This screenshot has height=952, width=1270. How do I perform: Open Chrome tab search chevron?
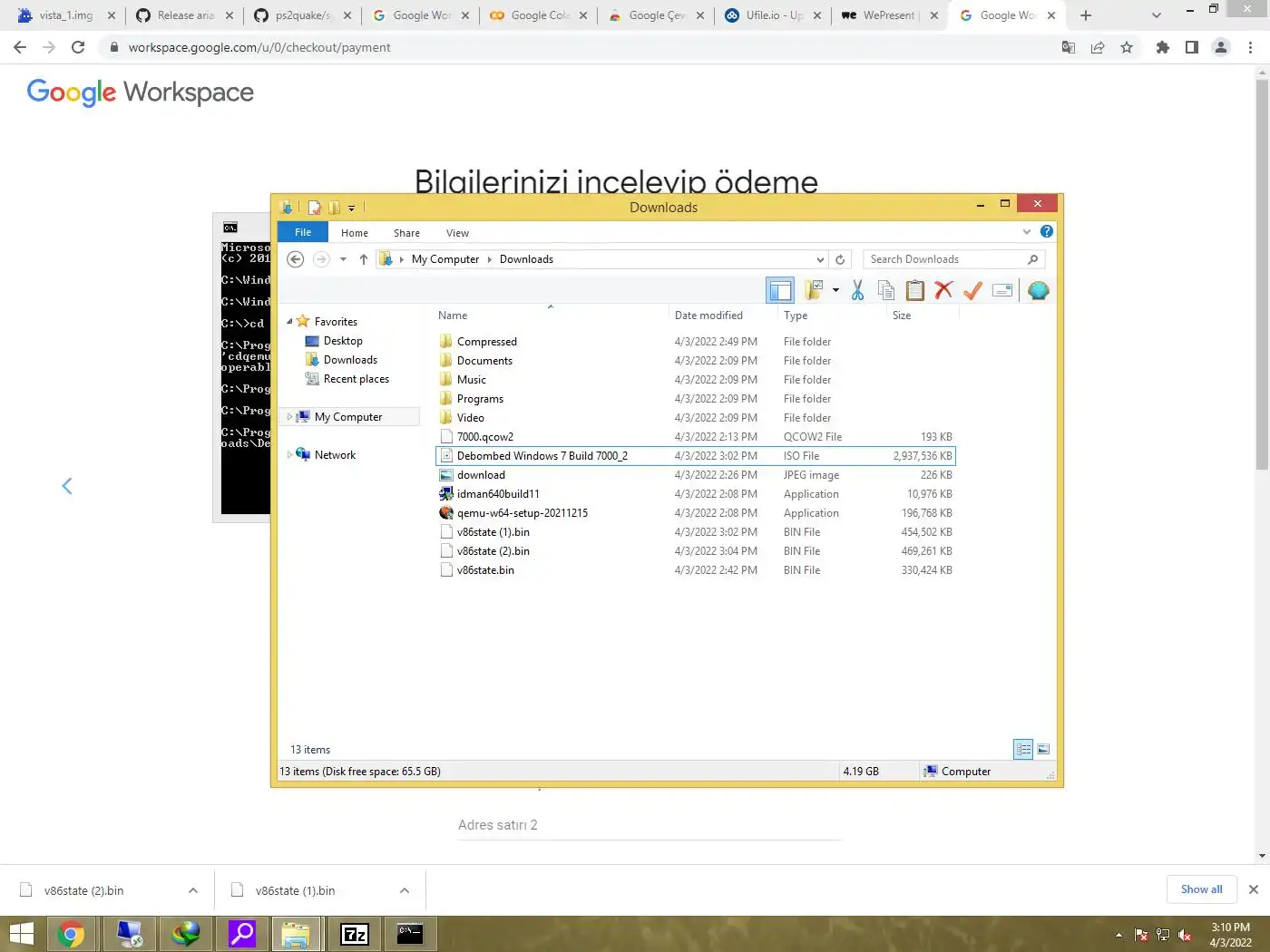coord(1156,15)
